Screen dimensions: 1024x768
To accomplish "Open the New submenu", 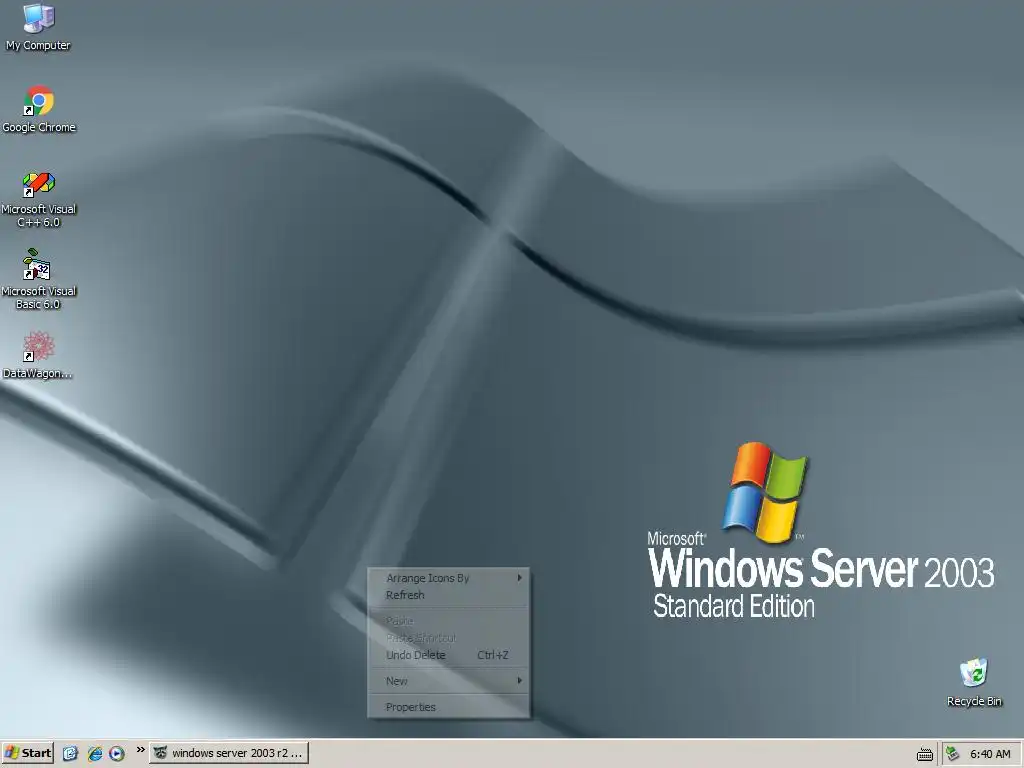I will point(449,680).
